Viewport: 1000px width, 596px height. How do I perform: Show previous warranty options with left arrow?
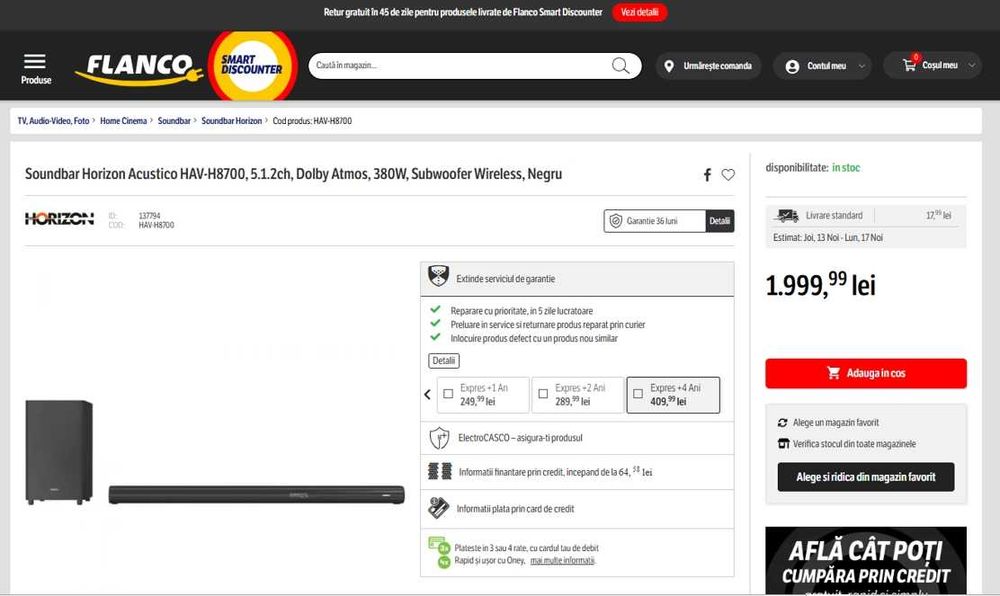pos(427,395)
